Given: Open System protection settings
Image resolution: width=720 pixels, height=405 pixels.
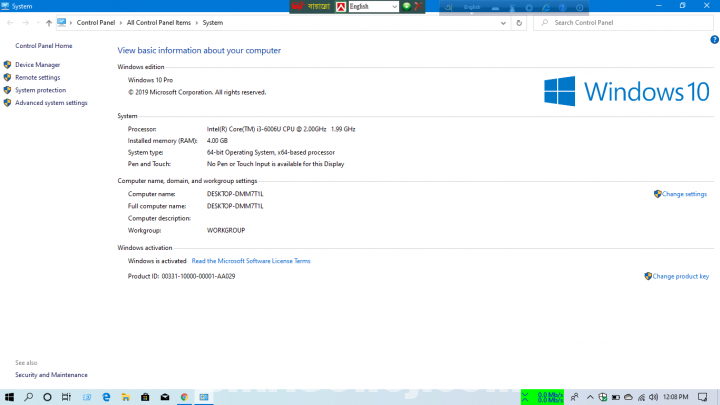Looking at the screenshot, I should (40, 90).
